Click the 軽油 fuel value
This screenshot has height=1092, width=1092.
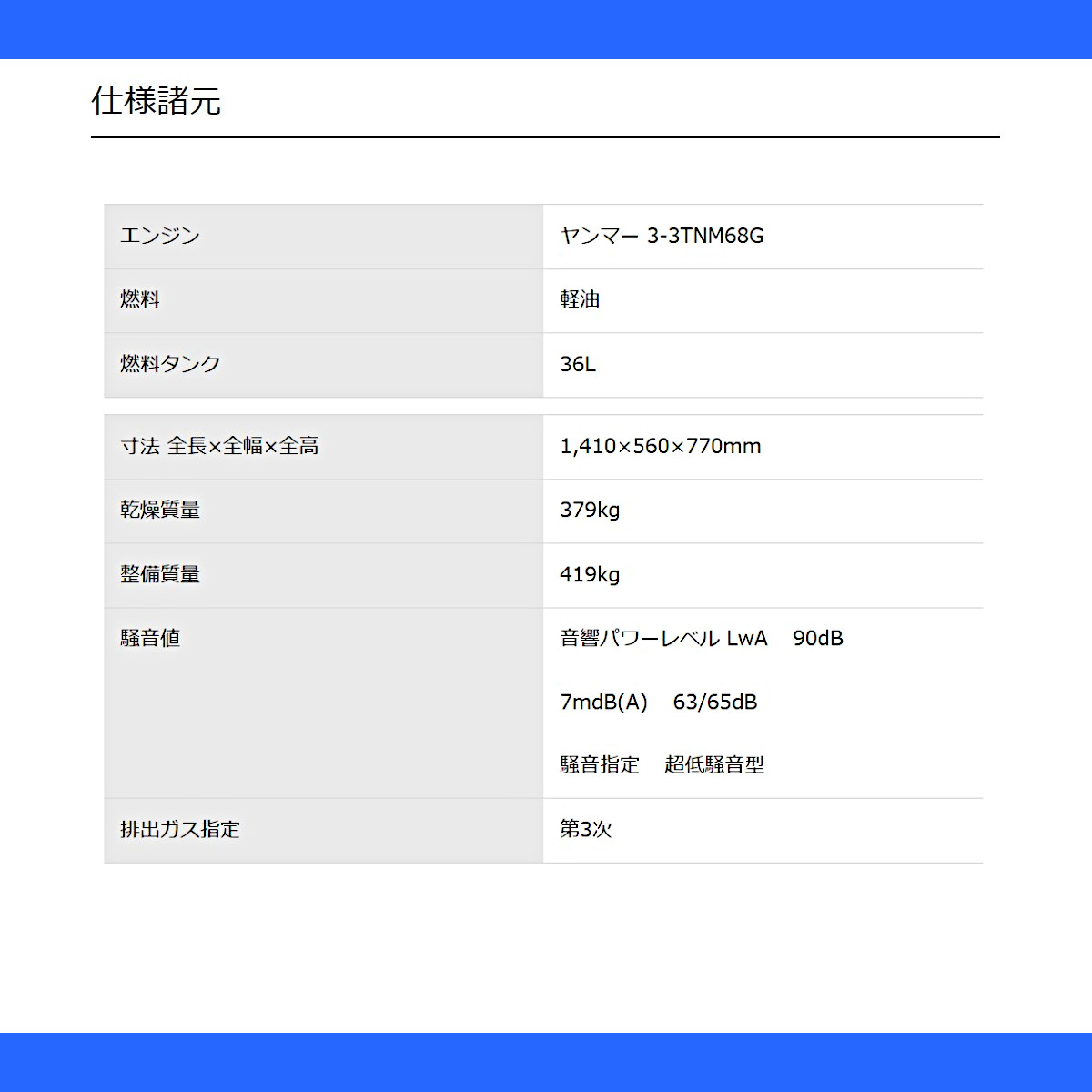click(x=580, y=299)
